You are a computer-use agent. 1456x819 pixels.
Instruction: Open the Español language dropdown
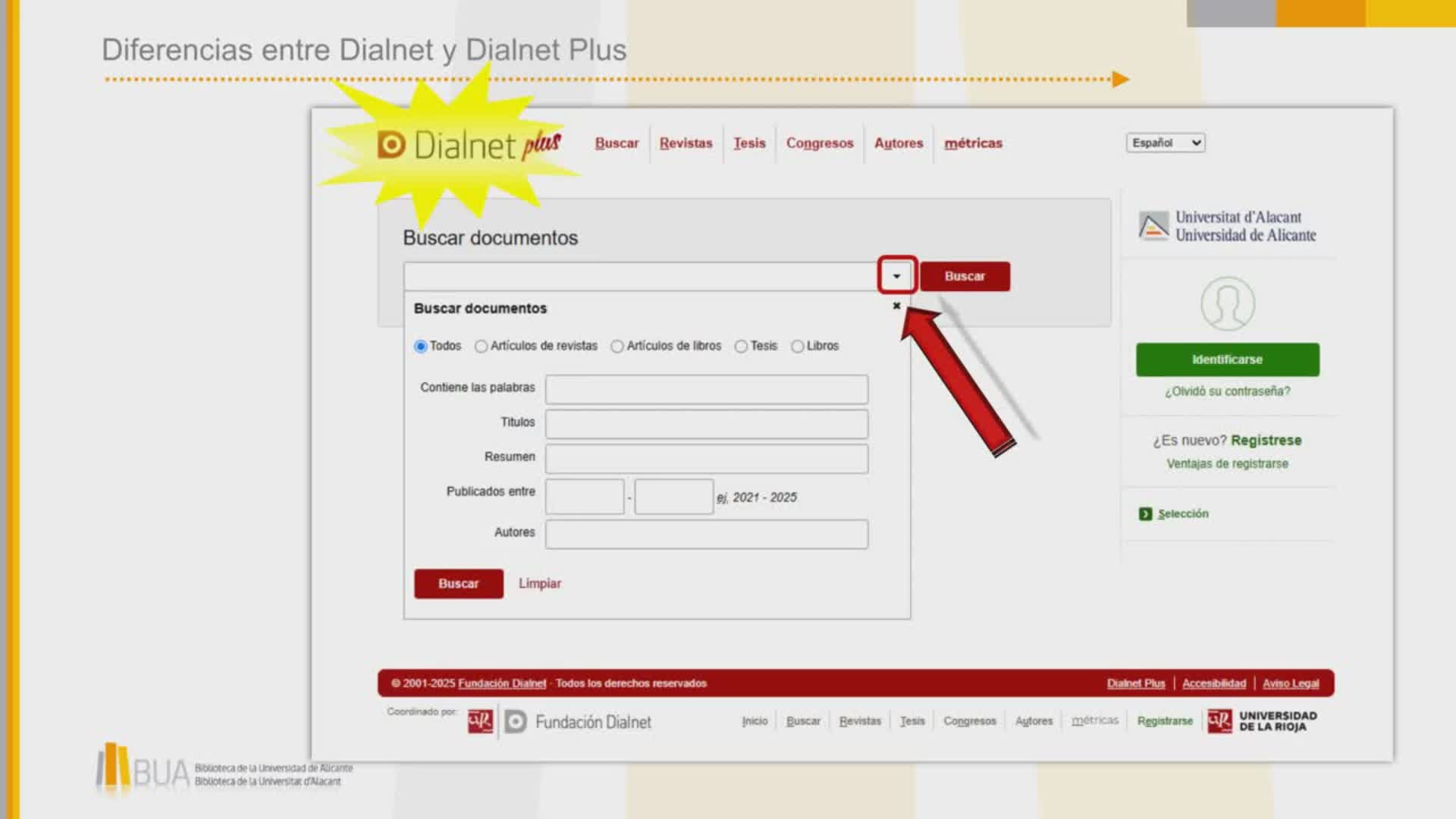[x=1165, y=143]
